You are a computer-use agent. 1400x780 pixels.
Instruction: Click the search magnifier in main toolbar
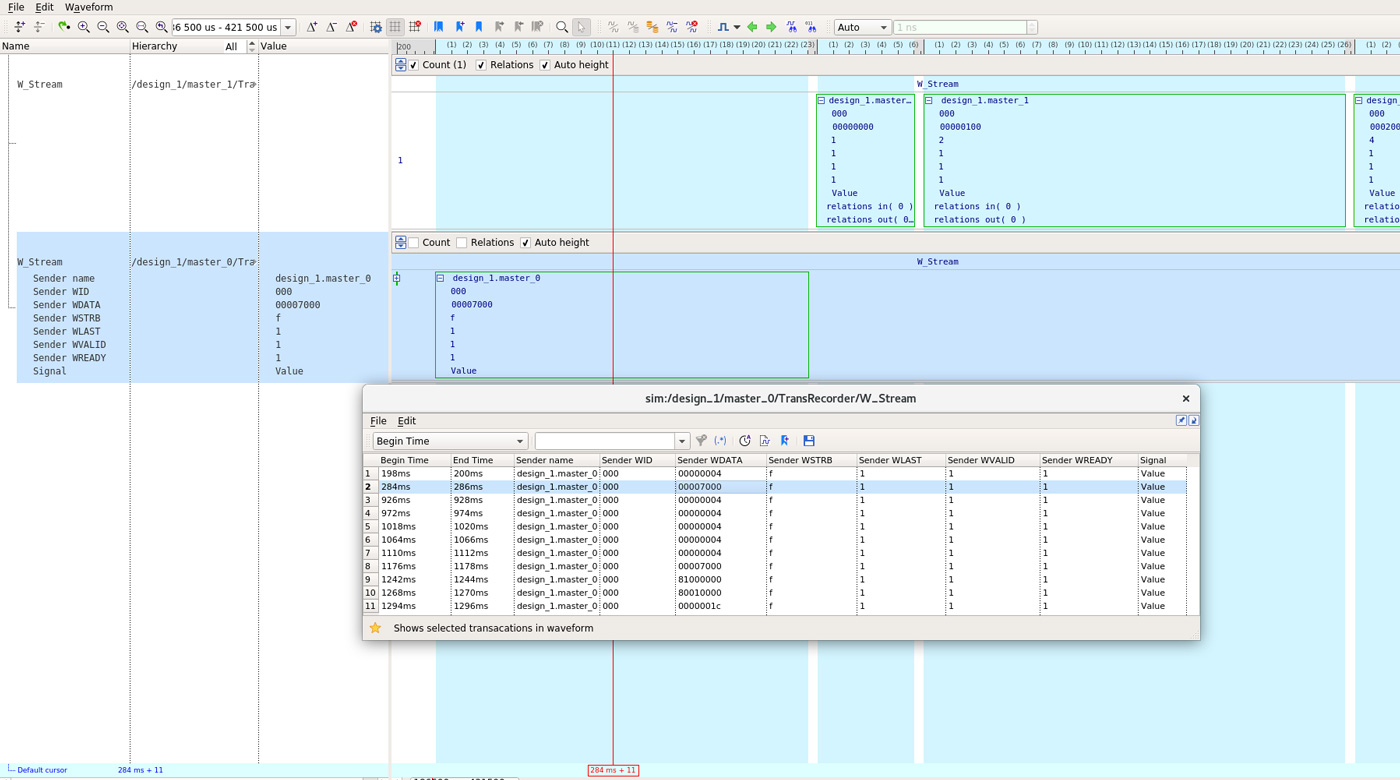pyautogui.click(x=562, y=27)
